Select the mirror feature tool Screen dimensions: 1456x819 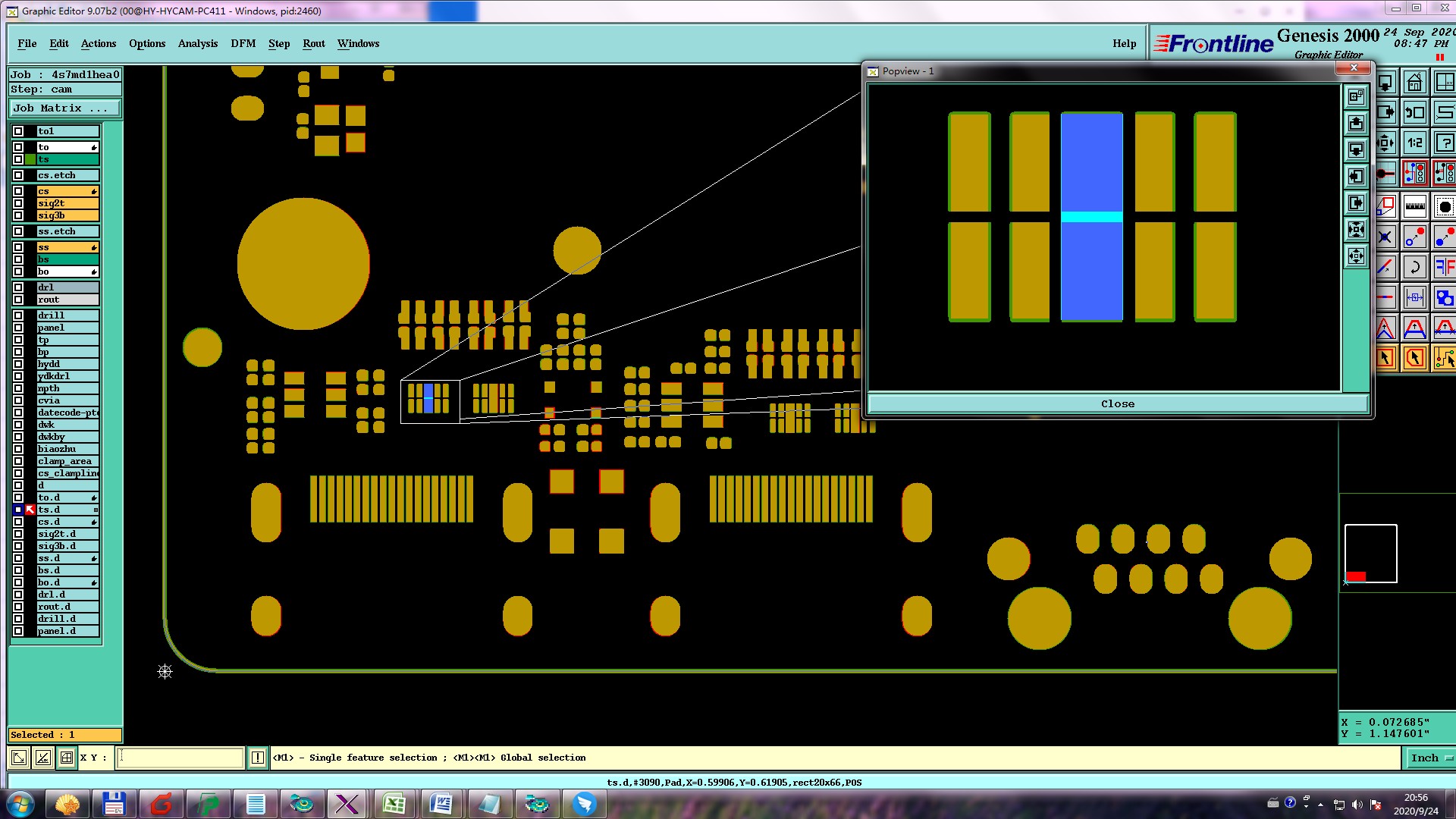[x=1445, y=267]
